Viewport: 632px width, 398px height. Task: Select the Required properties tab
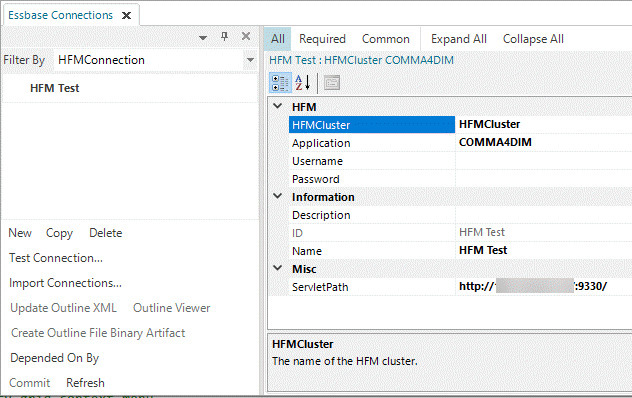tap(322, 39)
